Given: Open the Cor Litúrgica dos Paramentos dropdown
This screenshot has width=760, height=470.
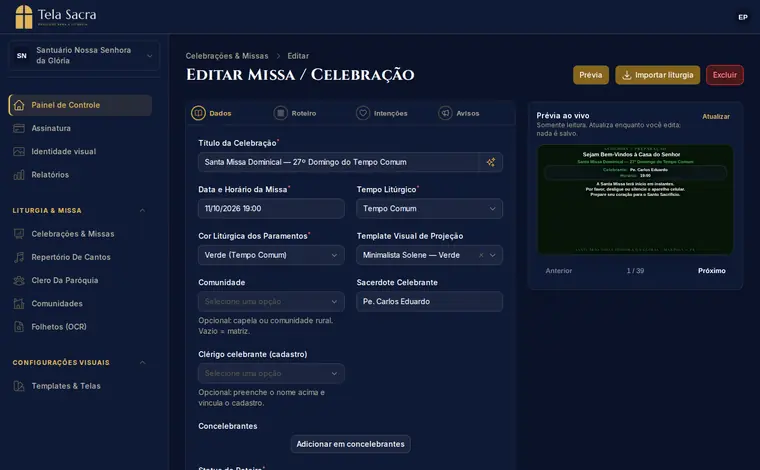Looking at the screenshot, I should (x=271, y=255).
